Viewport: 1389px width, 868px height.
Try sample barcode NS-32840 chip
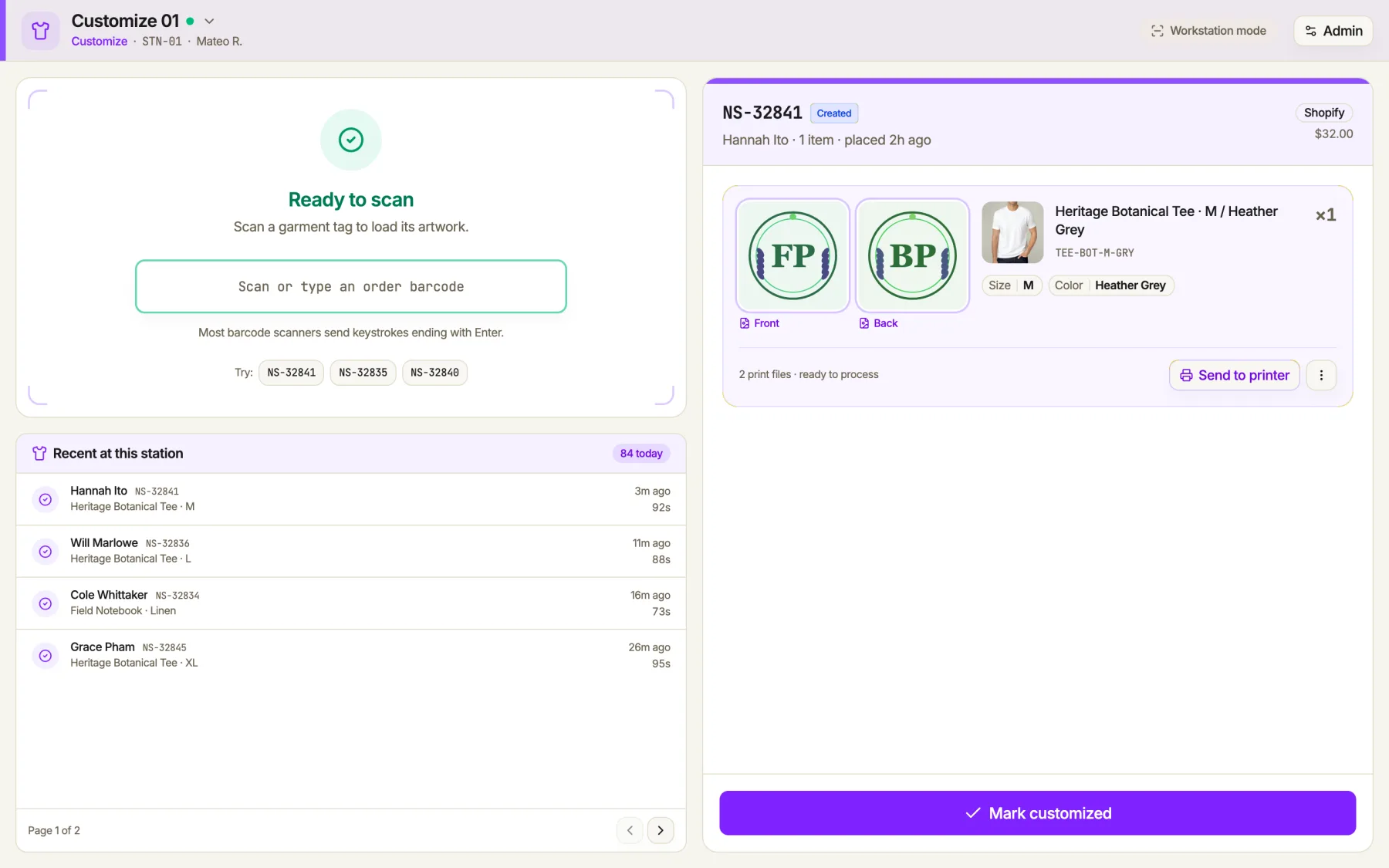tap(434, 373)
